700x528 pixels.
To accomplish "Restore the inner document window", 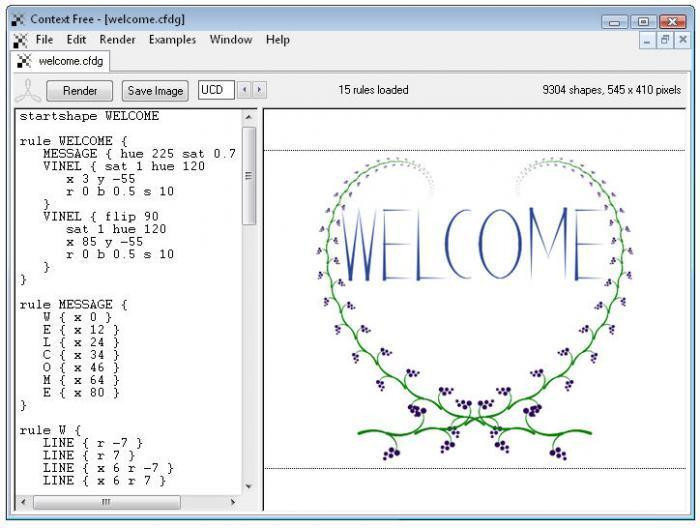I will [x=665, y=40].
